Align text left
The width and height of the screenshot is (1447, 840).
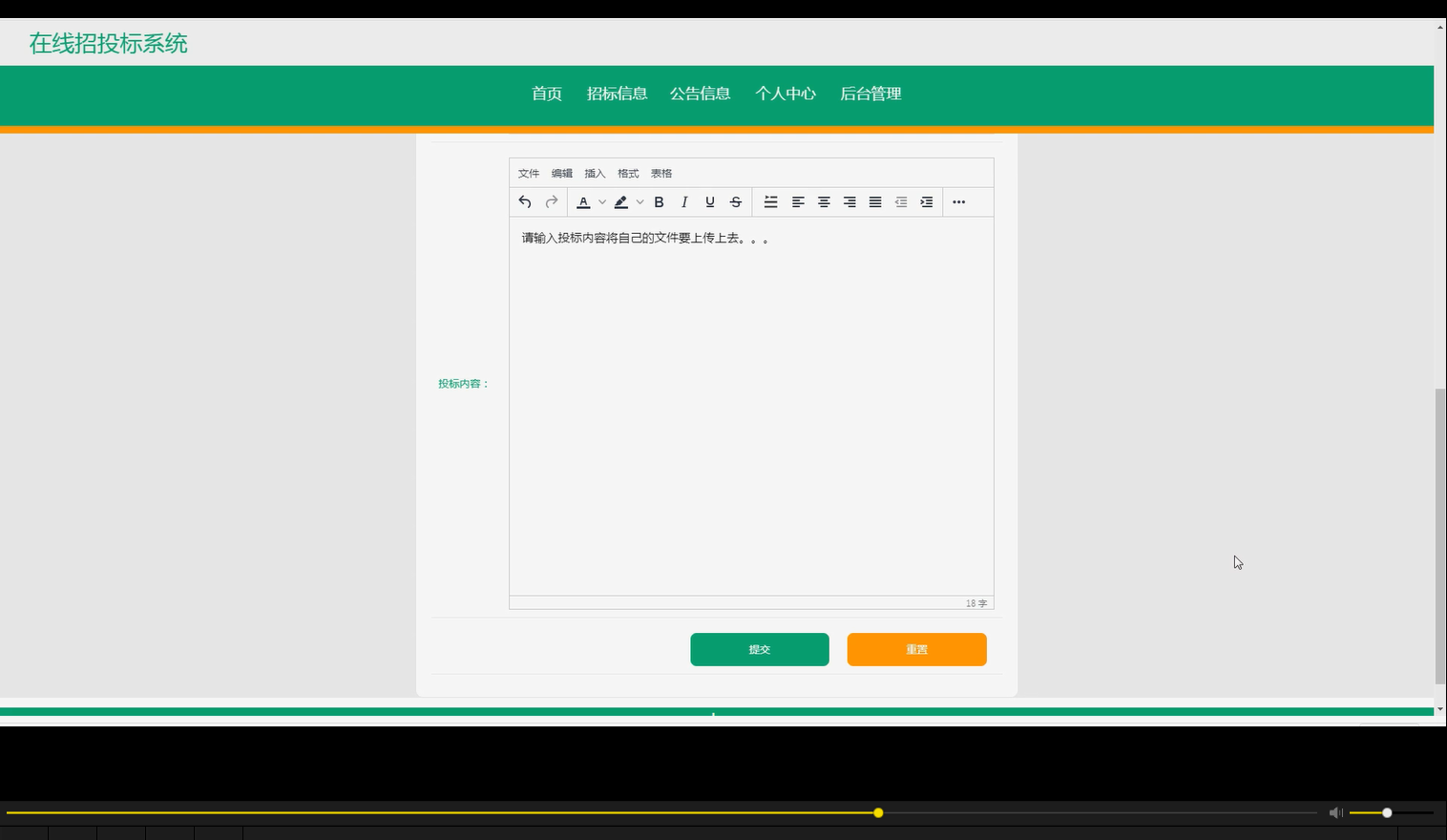coord(798,202)
